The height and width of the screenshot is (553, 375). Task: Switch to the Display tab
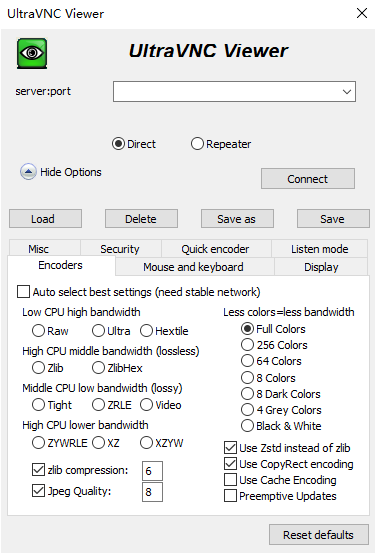pyautogui.click(x=321, y=267)
